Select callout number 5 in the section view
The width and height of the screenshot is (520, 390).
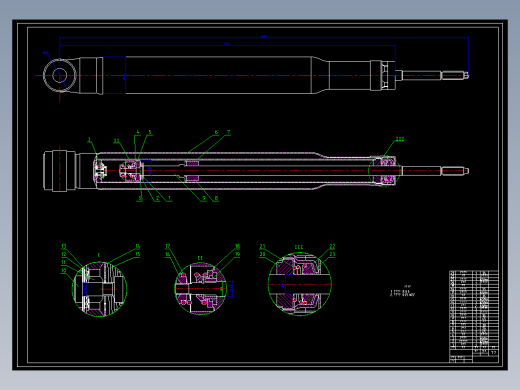click(150, 132)
